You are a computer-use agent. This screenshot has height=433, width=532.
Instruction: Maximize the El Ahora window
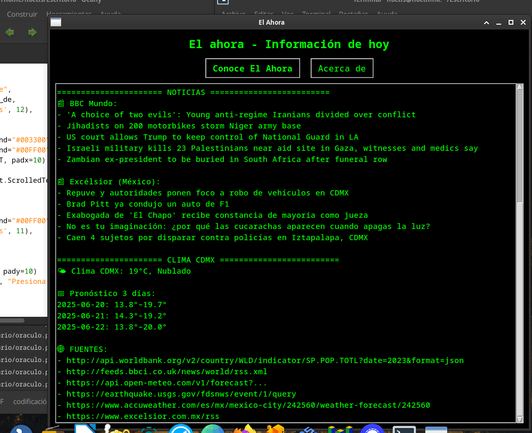tap(511, 22)
